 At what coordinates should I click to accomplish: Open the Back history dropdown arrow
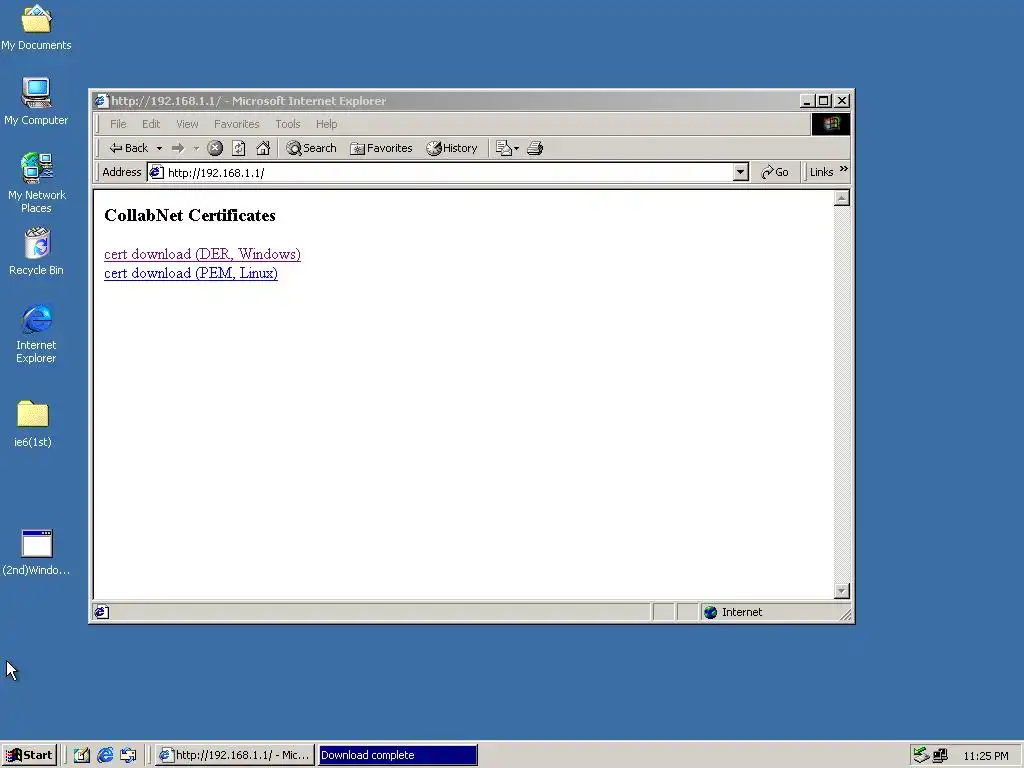[159, 148]
